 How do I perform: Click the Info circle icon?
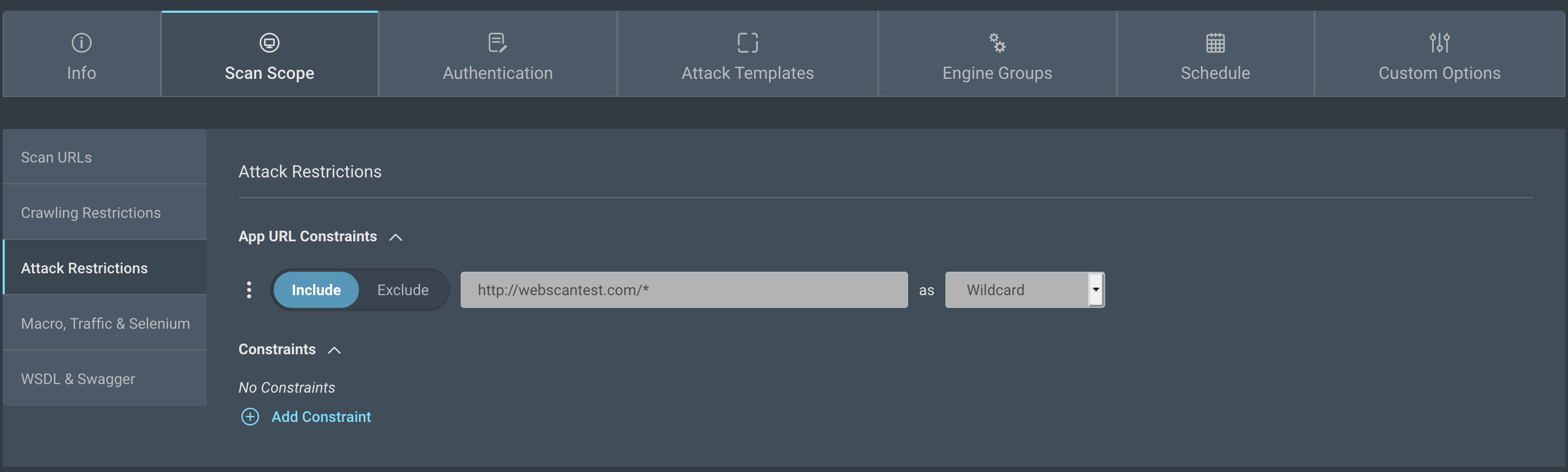tap(81, 43)
